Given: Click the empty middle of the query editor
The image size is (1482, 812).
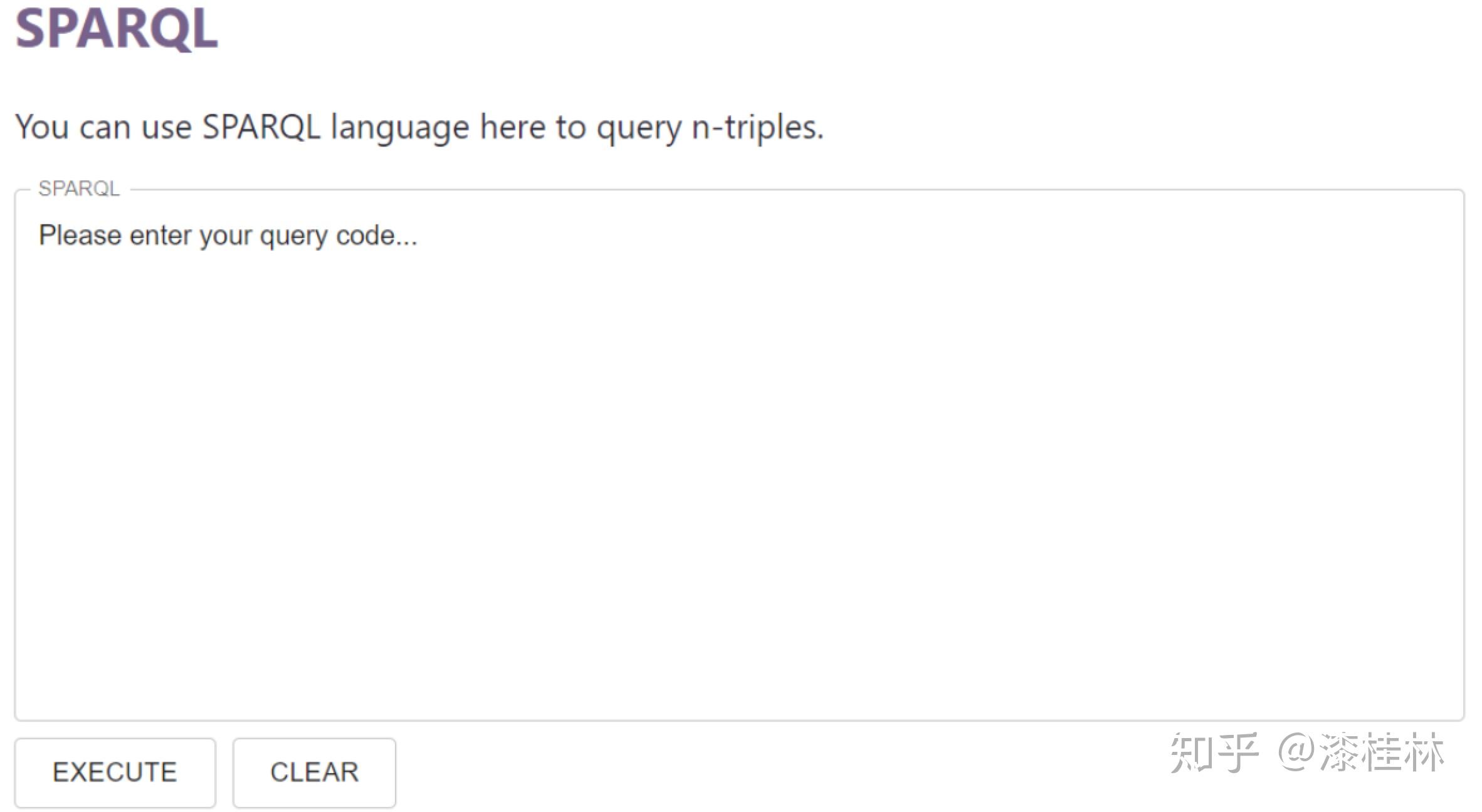Looking at the screenshot, I should (738, 476).
